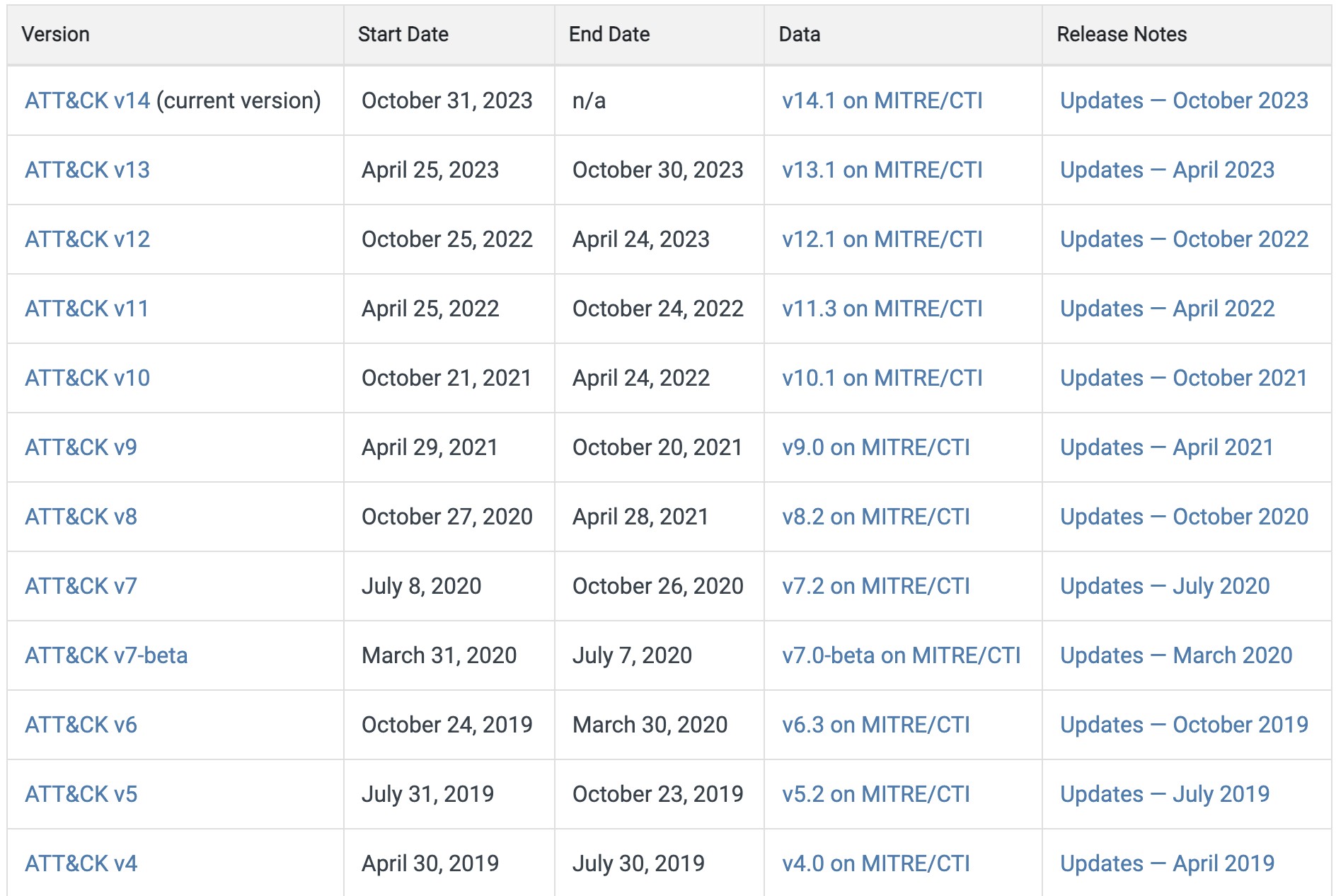Viewport: 1336px width, 896px height.
Task: Select the end date October 26, 2020
Action: [658, 586]
